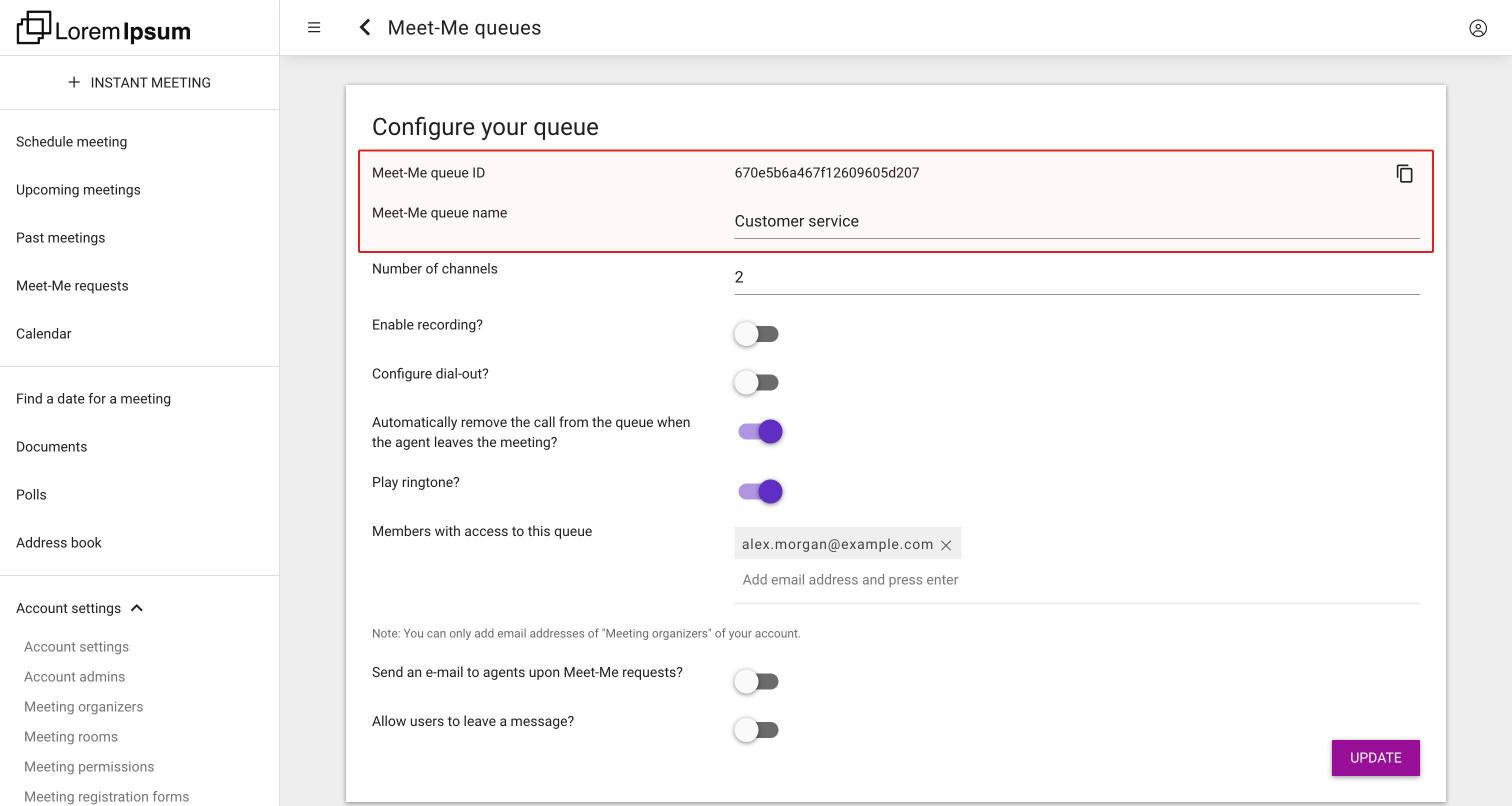Image resolution: width=1512 pixels, height=806 pixels.
Task: Click the Meet-Me queues page title
Action: coord(464,28)
